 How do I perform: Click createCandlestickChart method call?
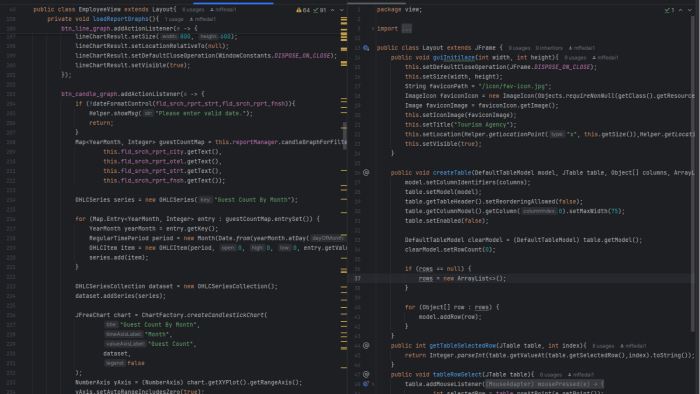coord(225,315)
